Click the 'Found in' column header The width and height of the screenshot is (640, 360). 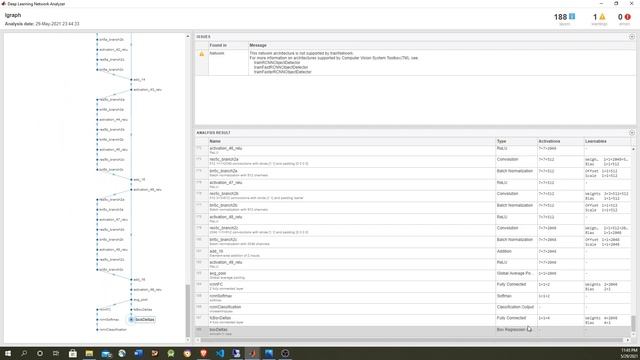point(218,45)
